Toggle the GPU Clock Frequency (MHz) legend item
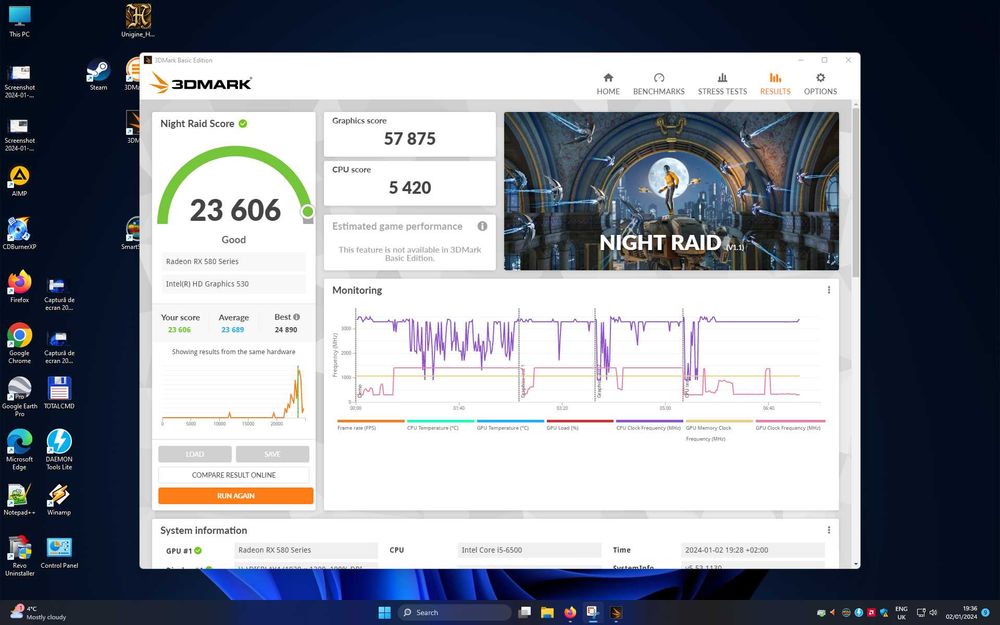This screenshot has height=625, width=1000. [x=789, y=425]
